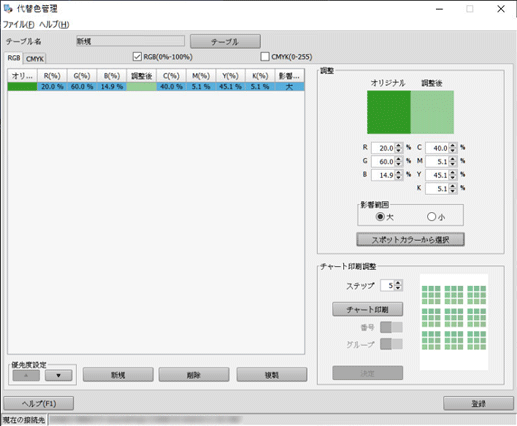This screenshot has height=426, width=517.
Task: Open the ファイル(F) menu
Action: (19, 25)
